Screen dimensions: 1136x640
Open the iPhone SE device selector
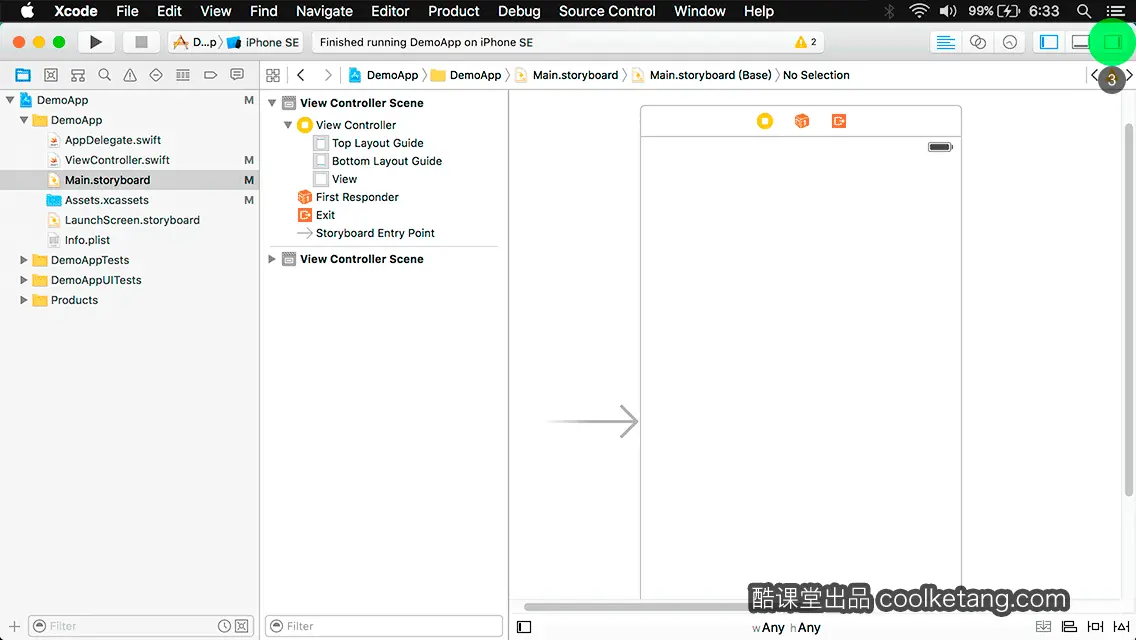coord(264,42)
